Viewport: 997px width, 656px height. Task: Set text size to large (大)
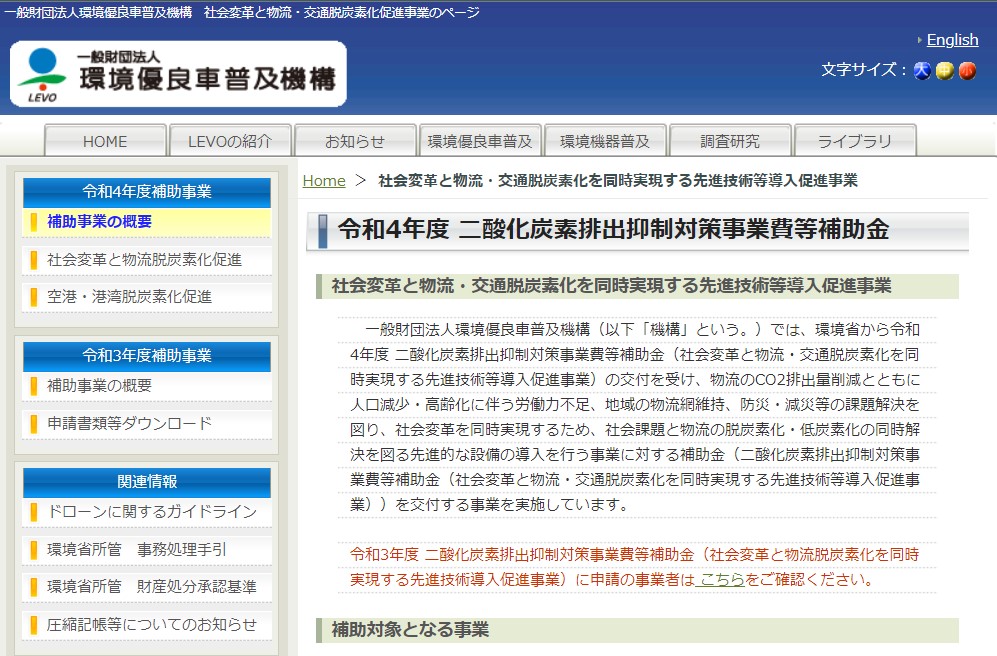point(922,71)
